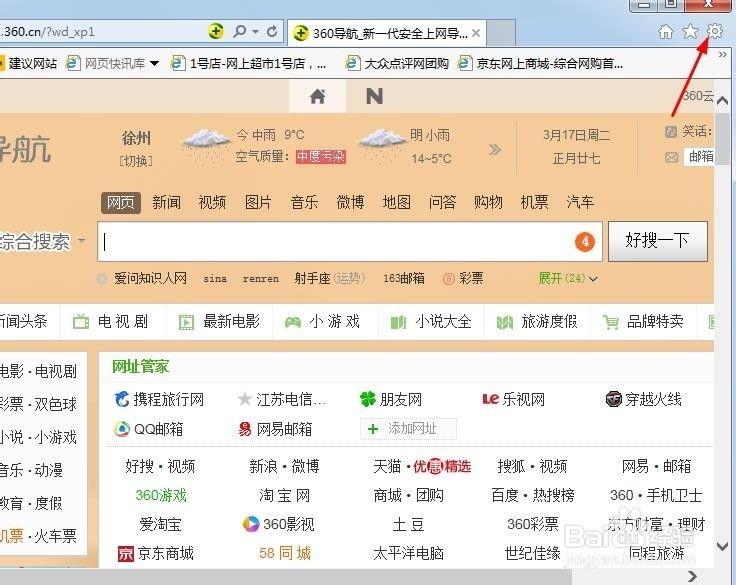Viewport: 736px width, 585px height.
Task: Click the search magnifier in address bar
Action: [x=239, y=31]
